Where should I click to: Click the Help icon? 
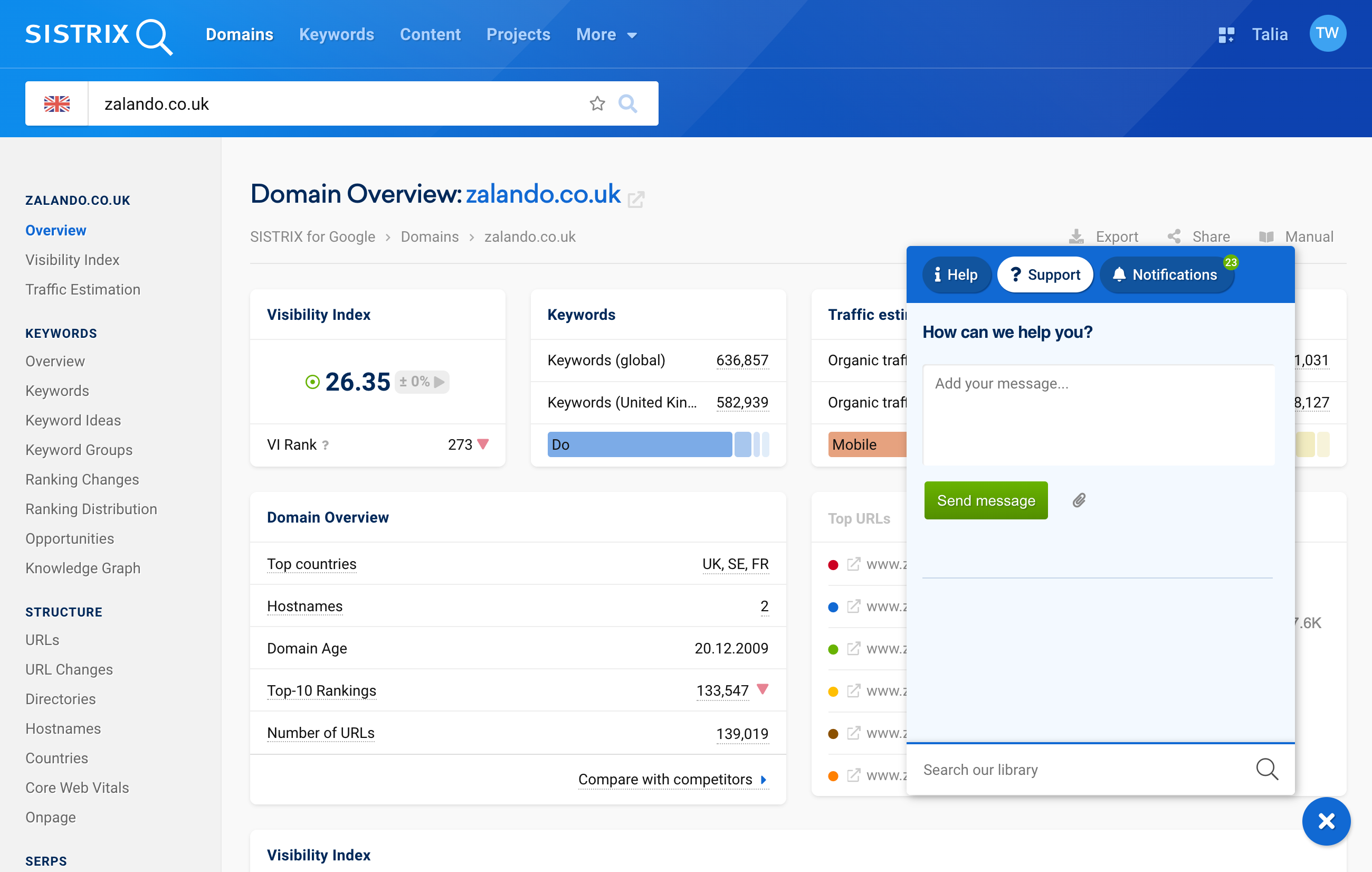(952, 274)
